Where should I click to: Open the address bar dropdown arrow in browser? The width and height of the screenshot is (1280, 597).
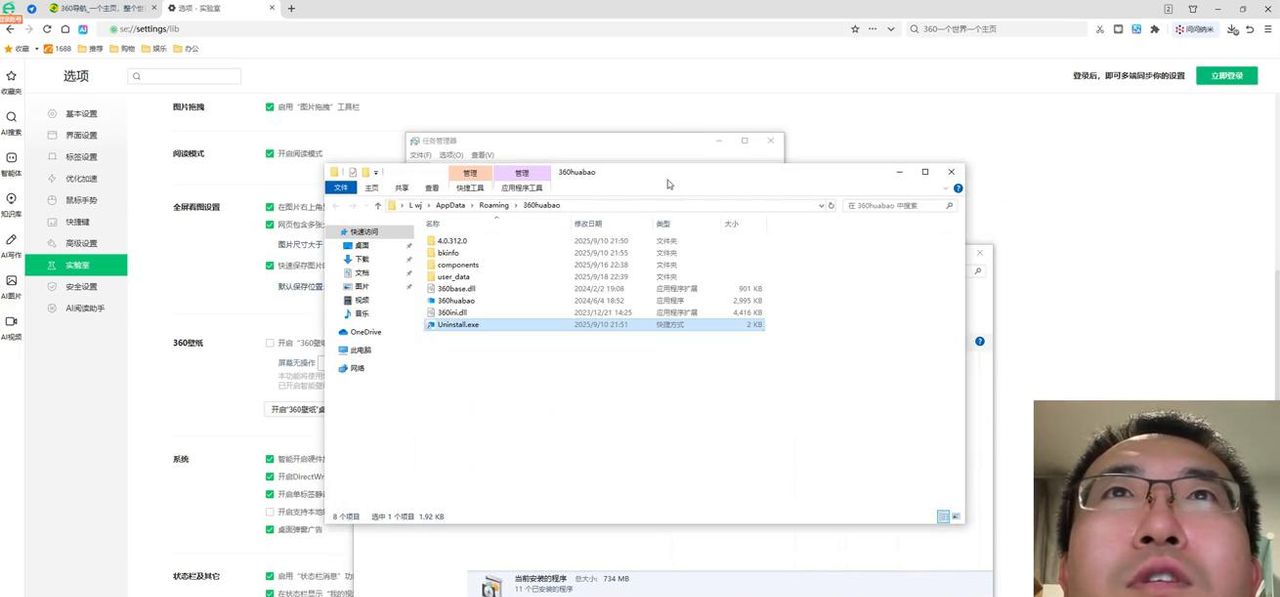[x=891, y=29]
